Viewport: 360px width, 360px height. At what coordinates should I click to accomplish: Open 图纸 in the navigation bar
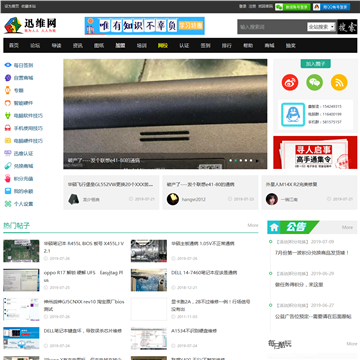coord(99,46)
